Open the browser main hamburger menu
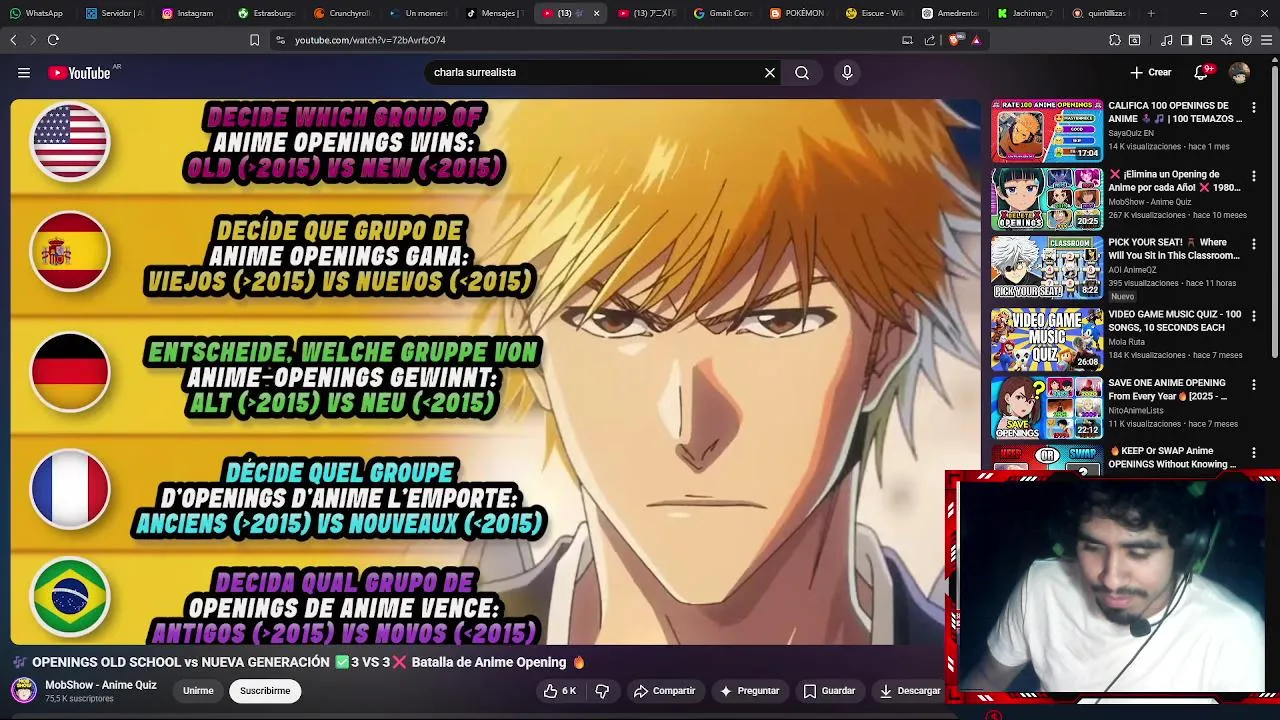Image resolution: width=1280 pixels, height=720 pixels. point(1267,40)
